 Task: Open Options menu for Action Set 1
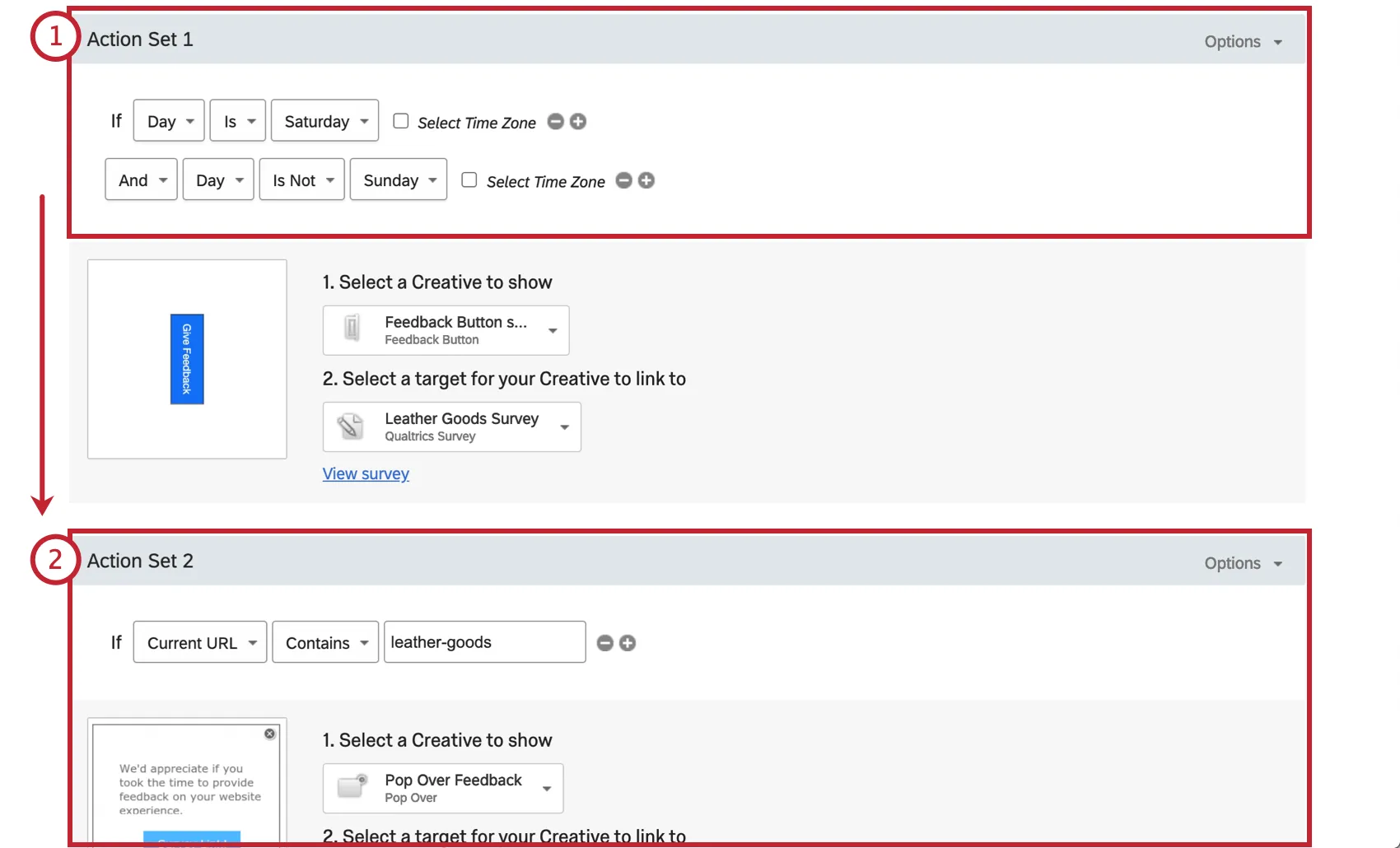point(1244,42)
